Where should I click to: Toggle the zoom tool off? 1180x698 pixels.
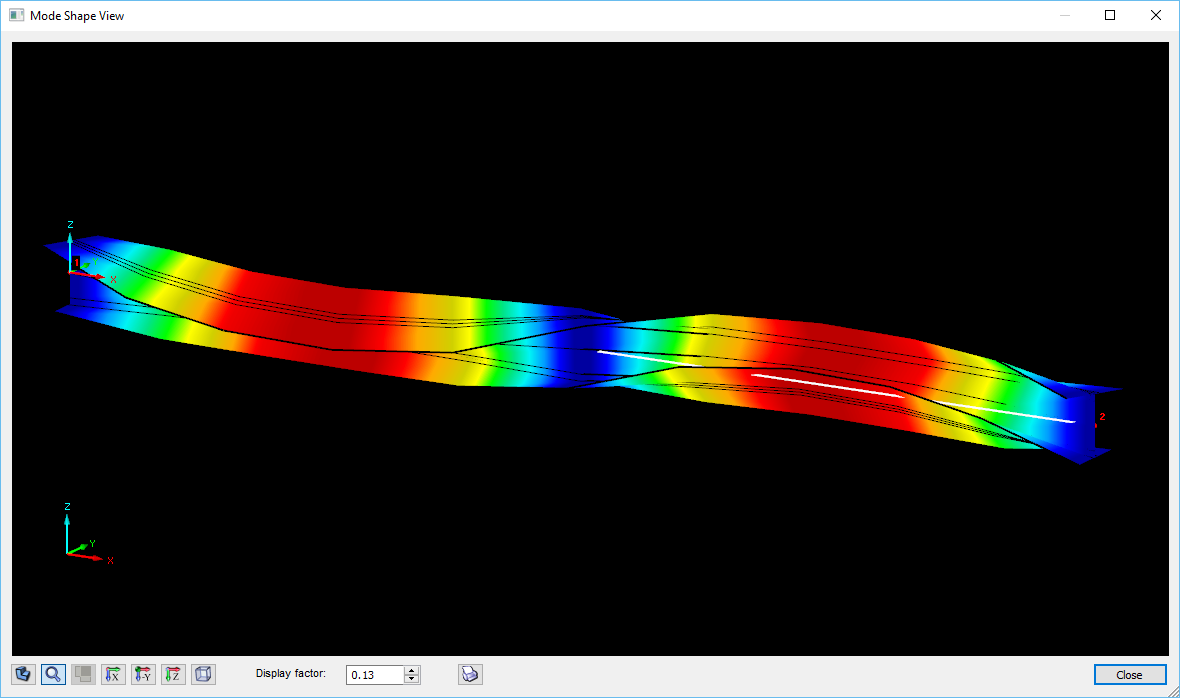pyautogui.click(x=53, y=673)
